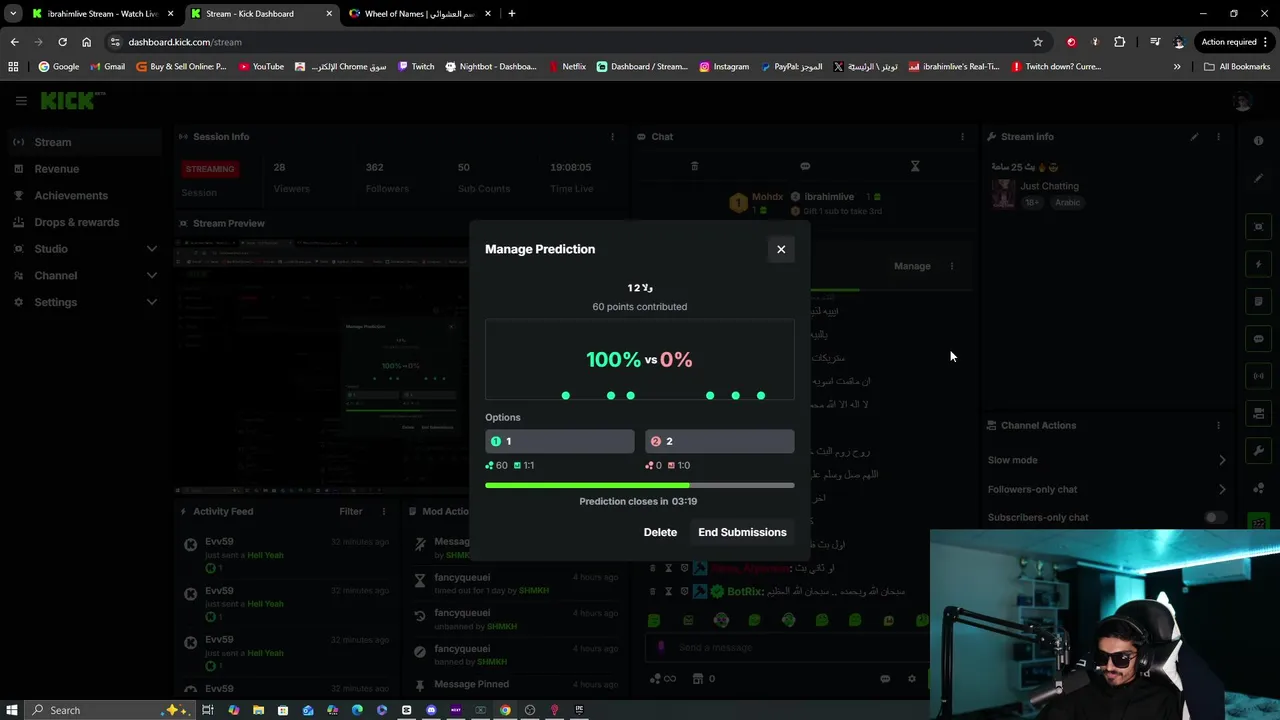Click the browser back button
This screenshot has height=720, width=1280.
tap(14, 42)
